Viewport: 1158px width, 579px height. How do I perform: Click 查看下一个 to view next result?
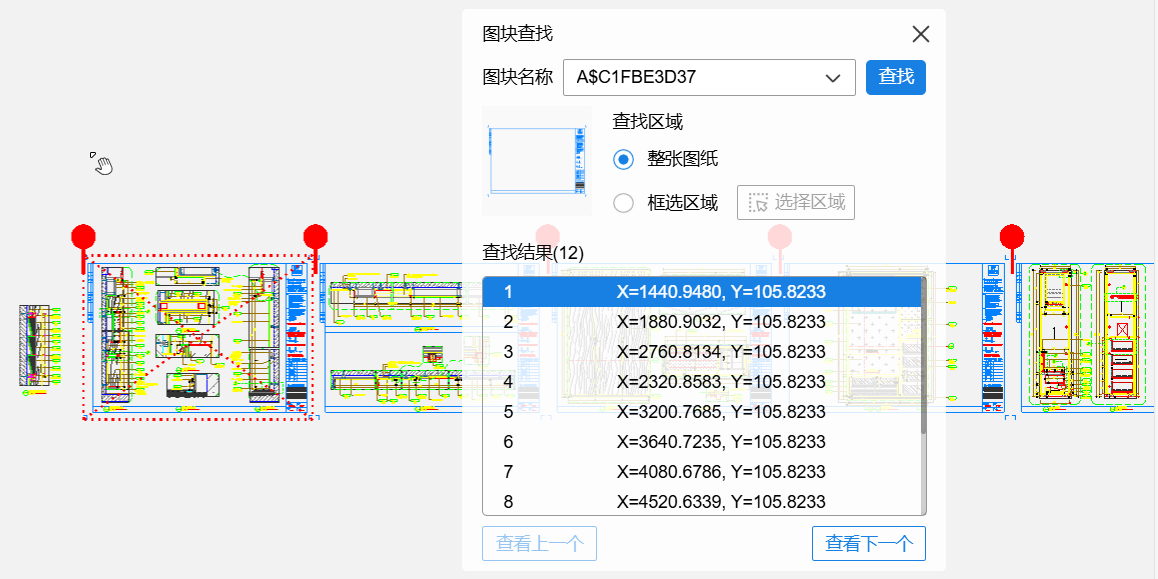tap(868, 544)
